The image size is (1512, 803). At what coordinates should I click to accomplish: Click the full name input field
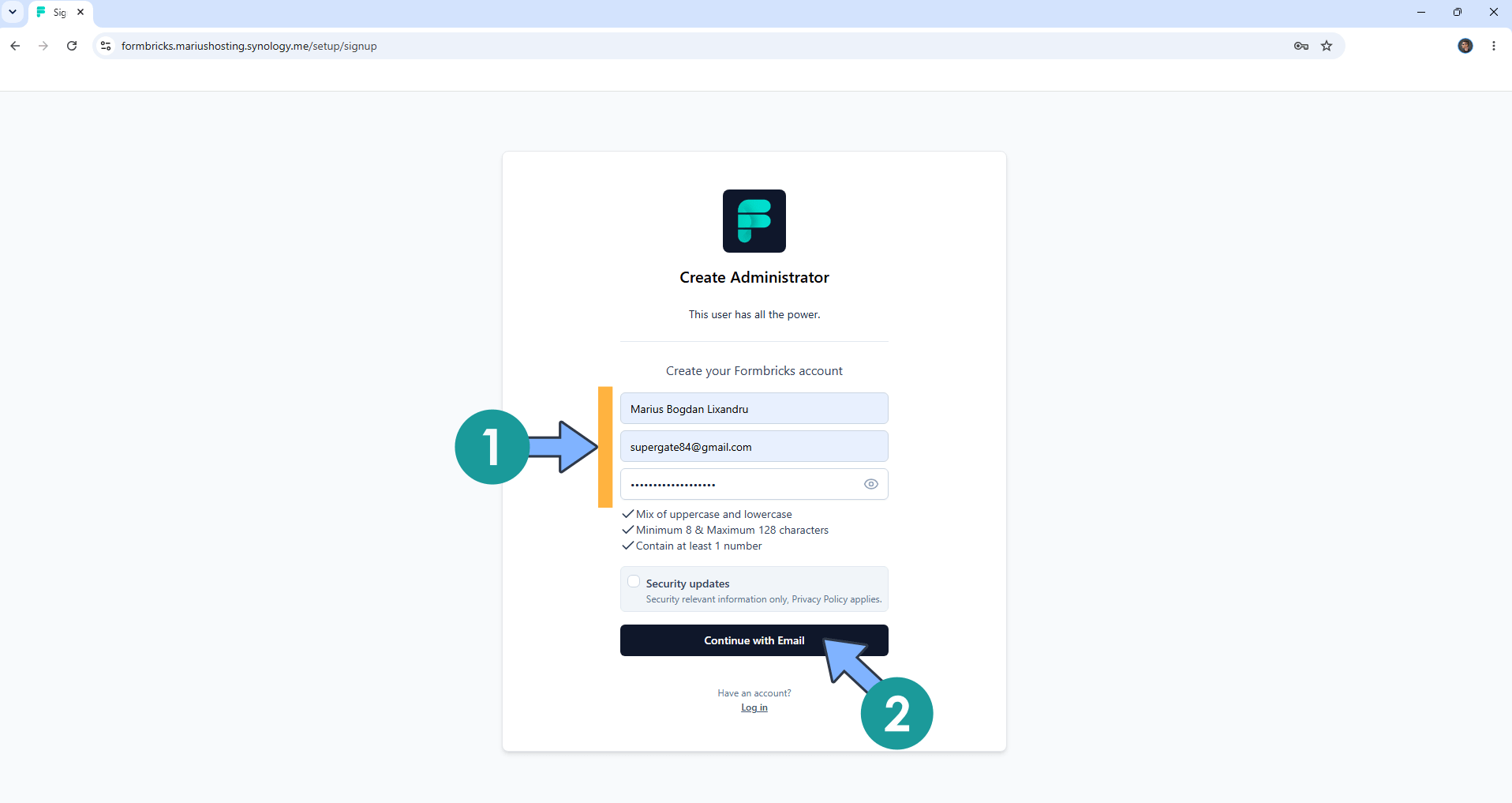click(x=754, y=408)
